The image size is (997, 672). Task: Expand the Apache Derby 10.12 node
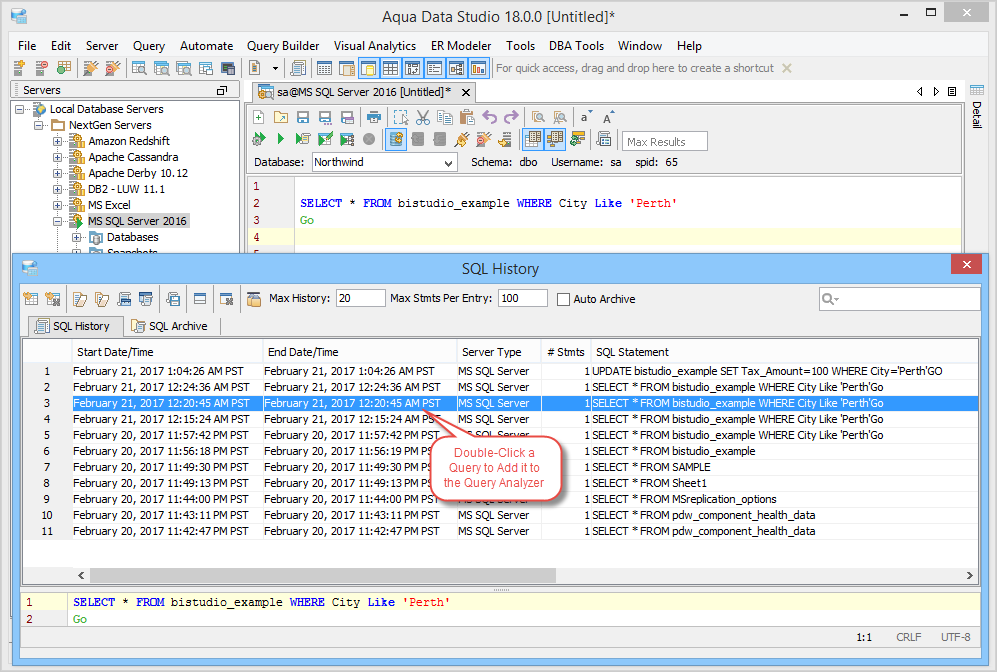tap(57, 173)
